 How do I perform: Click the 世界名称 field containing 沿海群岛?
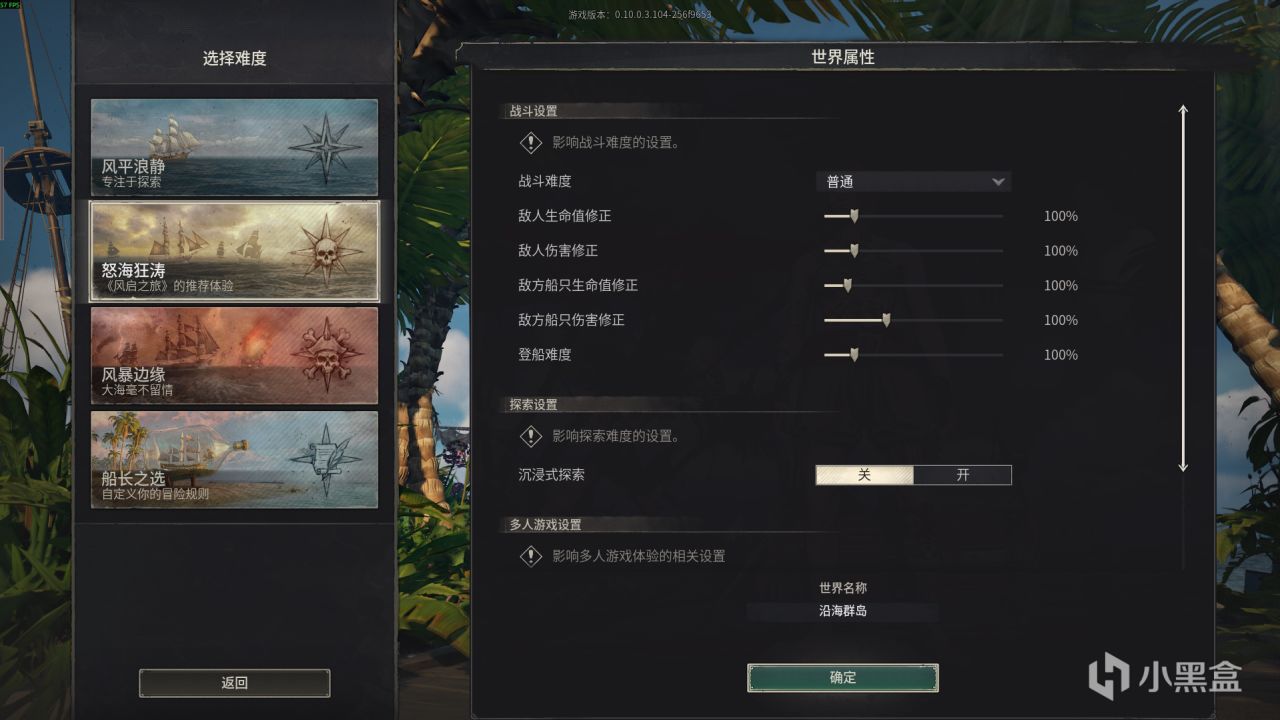pos(843,611)
